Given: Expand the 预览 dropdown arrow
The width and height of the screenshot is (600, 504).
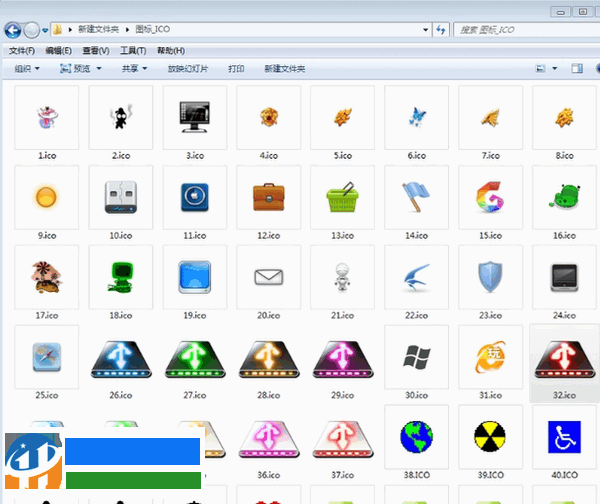Looking at the screenshot, I should [x=99, y=69].
